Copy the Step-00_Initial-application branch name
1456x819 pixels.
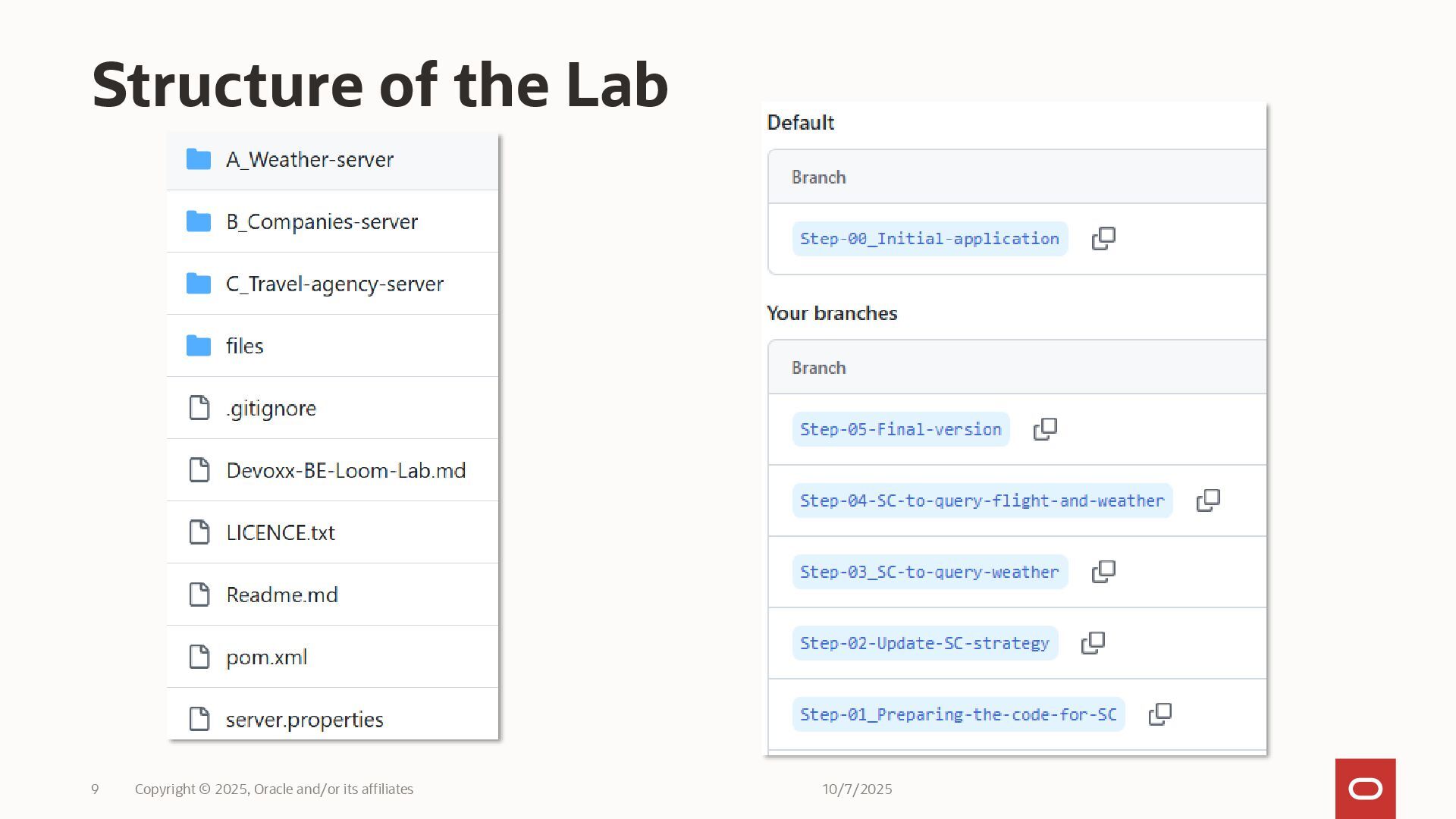[x=1103, y=239]
